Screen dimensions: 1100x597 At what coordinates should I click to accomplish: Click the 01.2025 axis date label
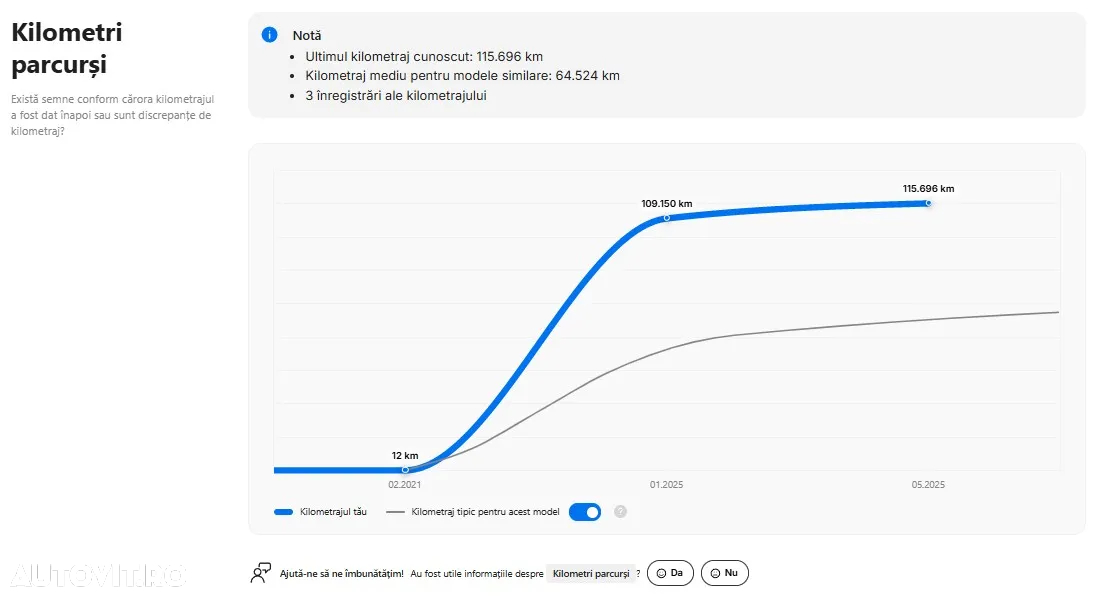[666, 485]
